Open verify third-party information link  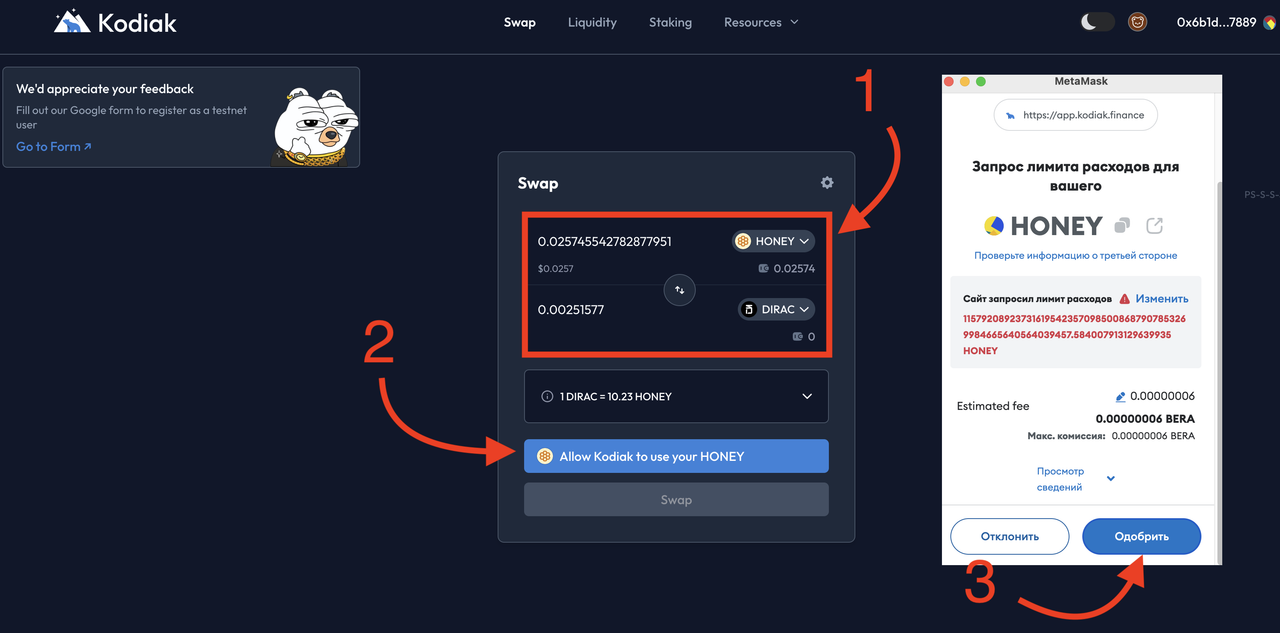1076,256
